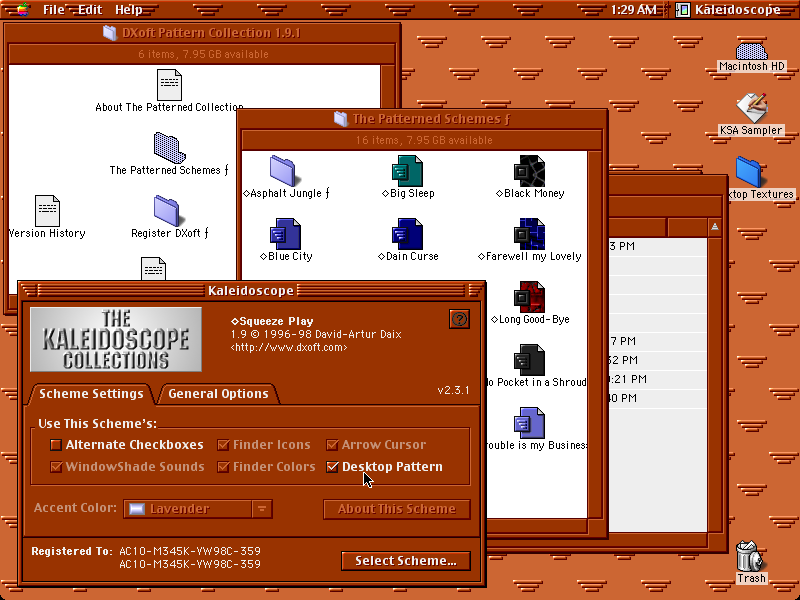
Task: Switch to the General Options tab
Action: click(218, 394)
